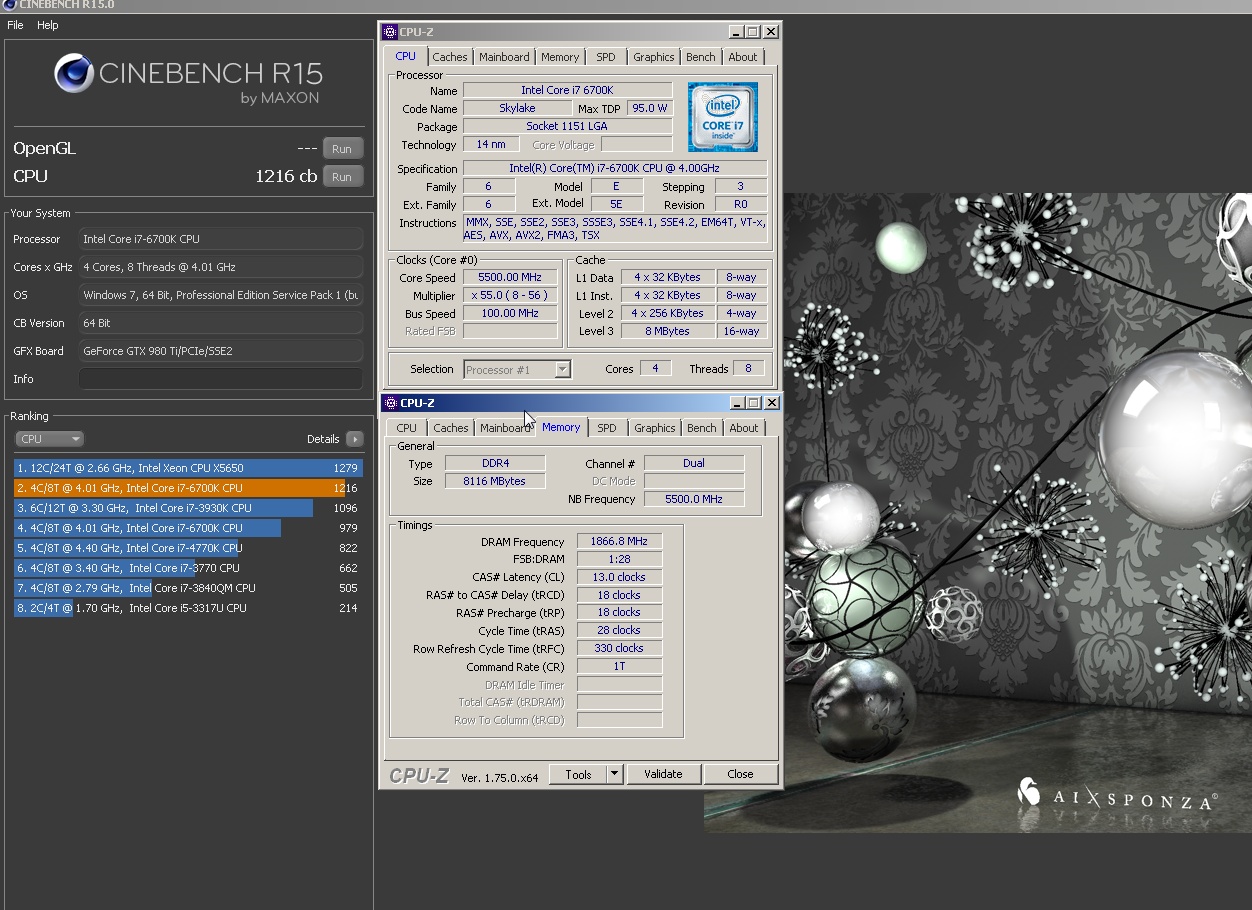The image size is (1252, 910).
Task: Click the GFX Board GeForce GTX 980 Ti field
Action: [x=220, y=351]
